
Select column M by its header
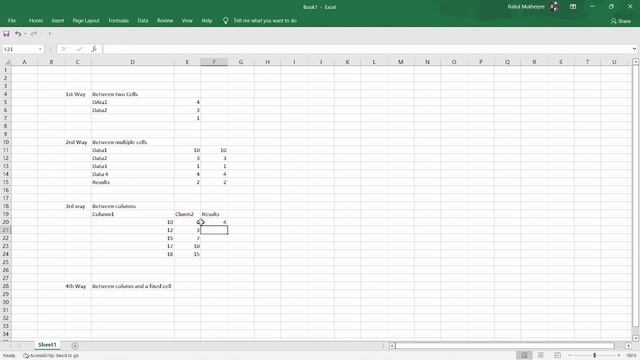400,62
